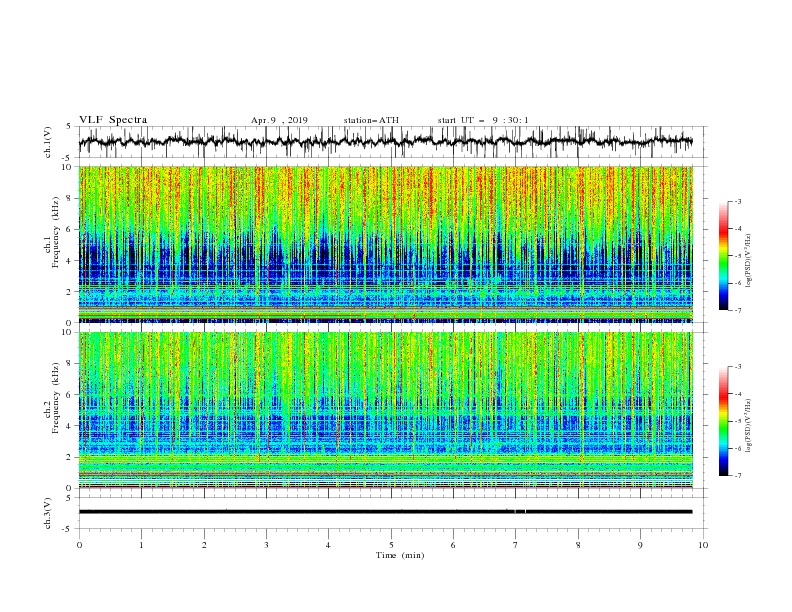Viewport: 792px width, 612px height.
Task: Click the "ch.1(V)" waveform axis label
Action: point(48,142)
